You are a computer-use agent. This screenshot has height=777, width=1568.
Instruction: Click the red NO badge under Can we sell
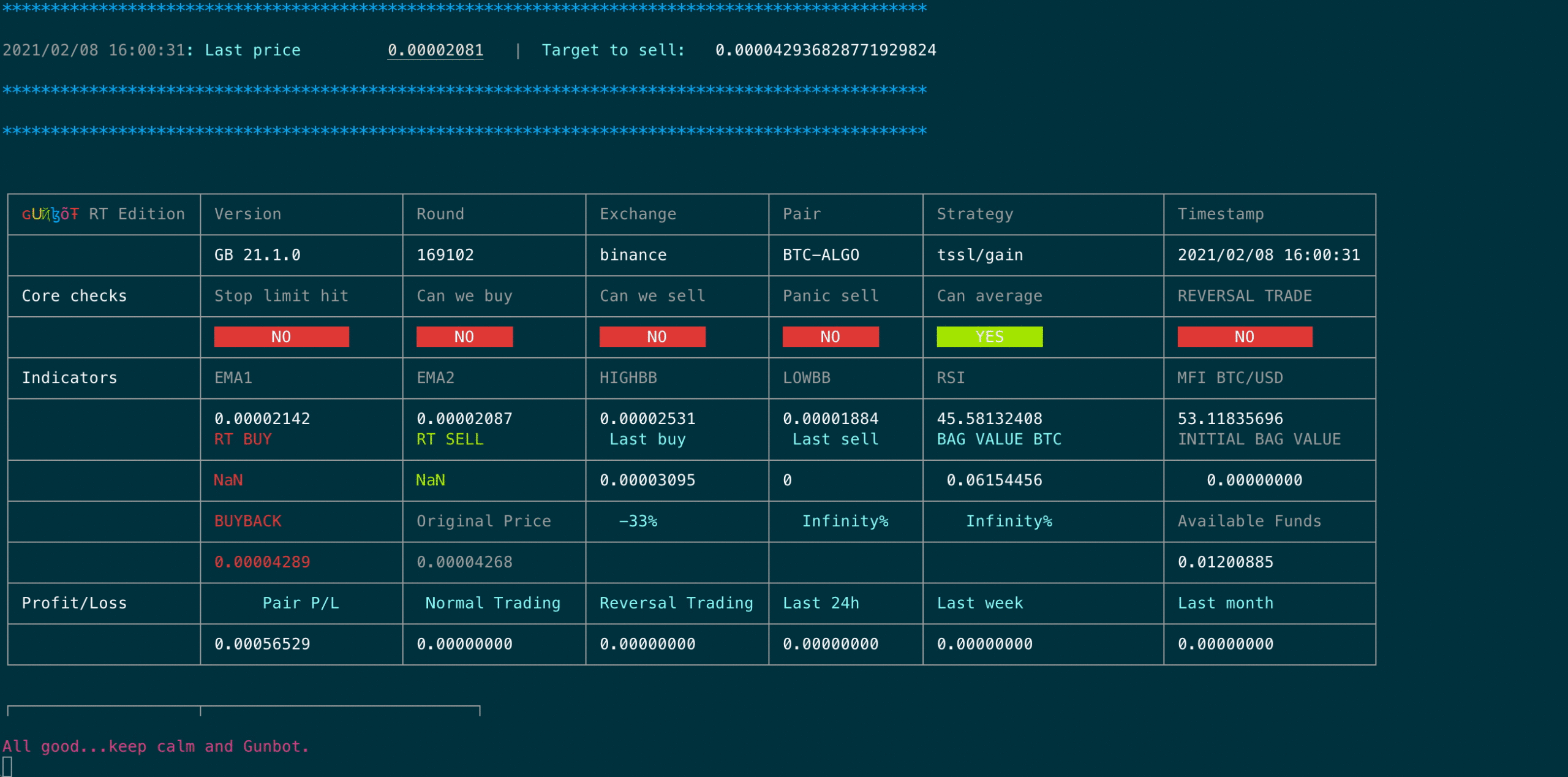[x=652, y=336]
